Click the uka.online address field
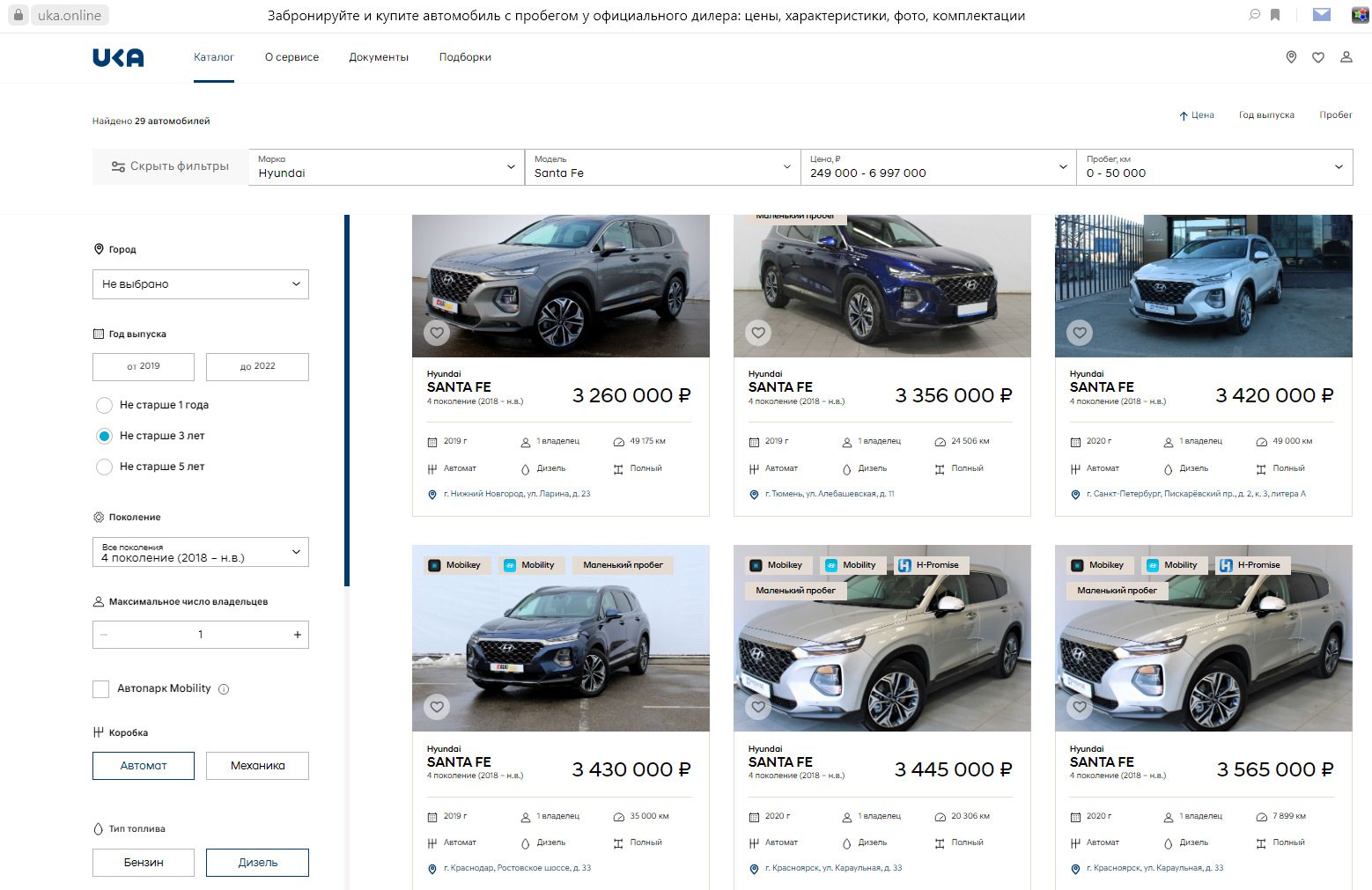Screen dimensions: 1372x890 coord(70,15)
